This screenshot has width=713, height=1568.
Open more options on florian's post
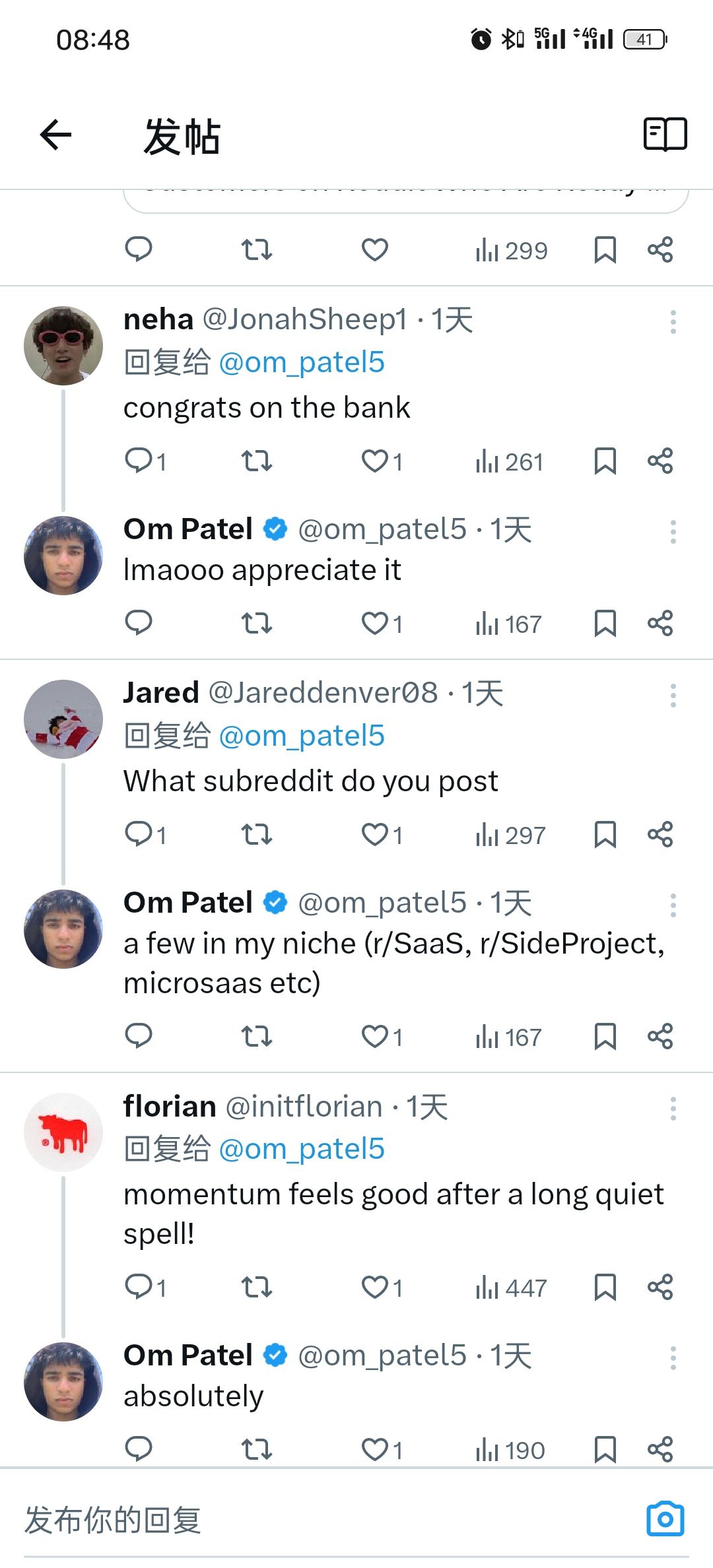(x=673, y=1109)
